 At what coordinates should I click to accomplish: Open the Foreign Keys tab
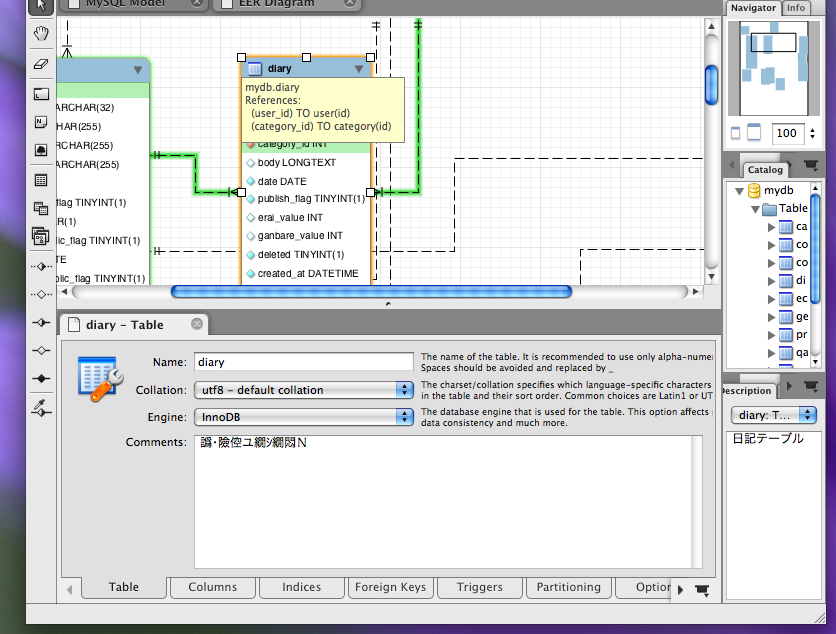pyautogui.click(x=390, y=587)
